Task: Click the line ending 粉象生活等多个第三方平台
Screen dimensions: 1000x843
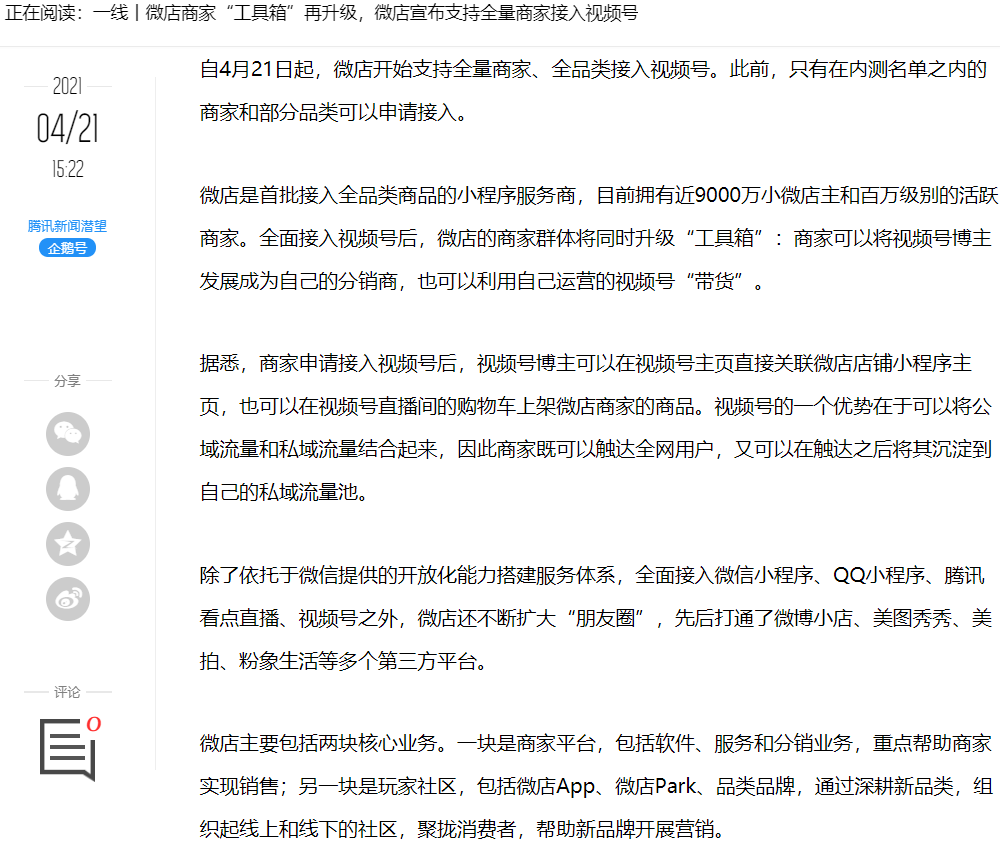Action: [344, 661]
